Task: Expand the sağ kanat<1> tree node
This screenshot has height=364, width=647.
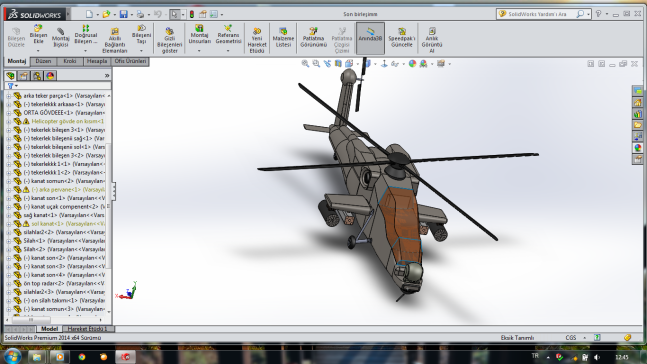Action: [8, 215]
